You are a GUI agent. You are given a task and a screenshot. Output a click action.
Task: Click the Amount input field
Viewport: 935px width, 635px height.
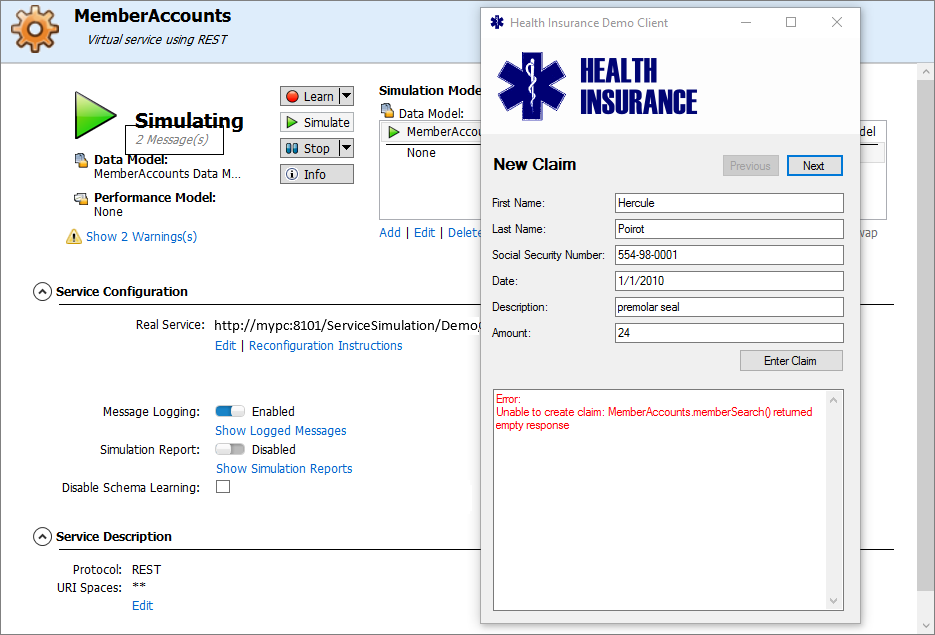[x=729, y=333]
